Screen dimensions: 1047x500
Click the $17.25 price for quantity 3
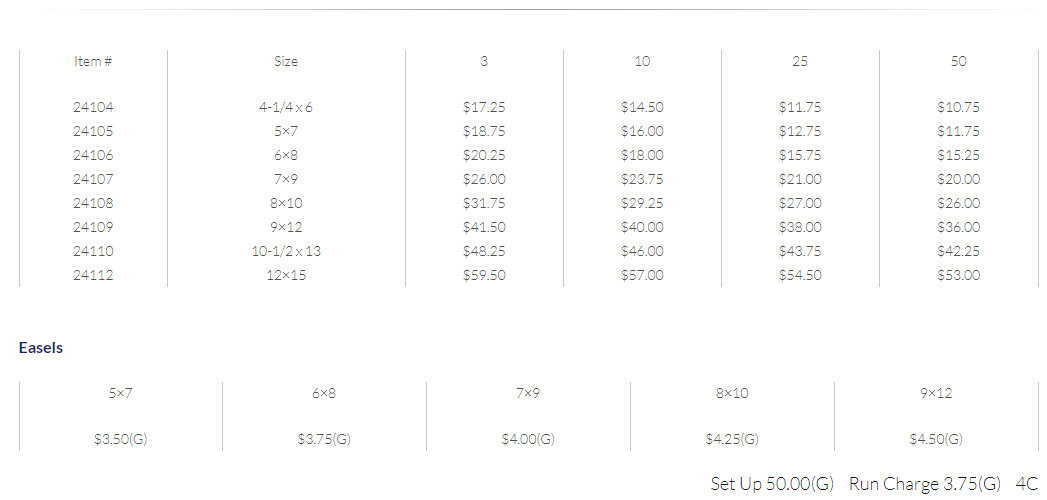(483, 107)
